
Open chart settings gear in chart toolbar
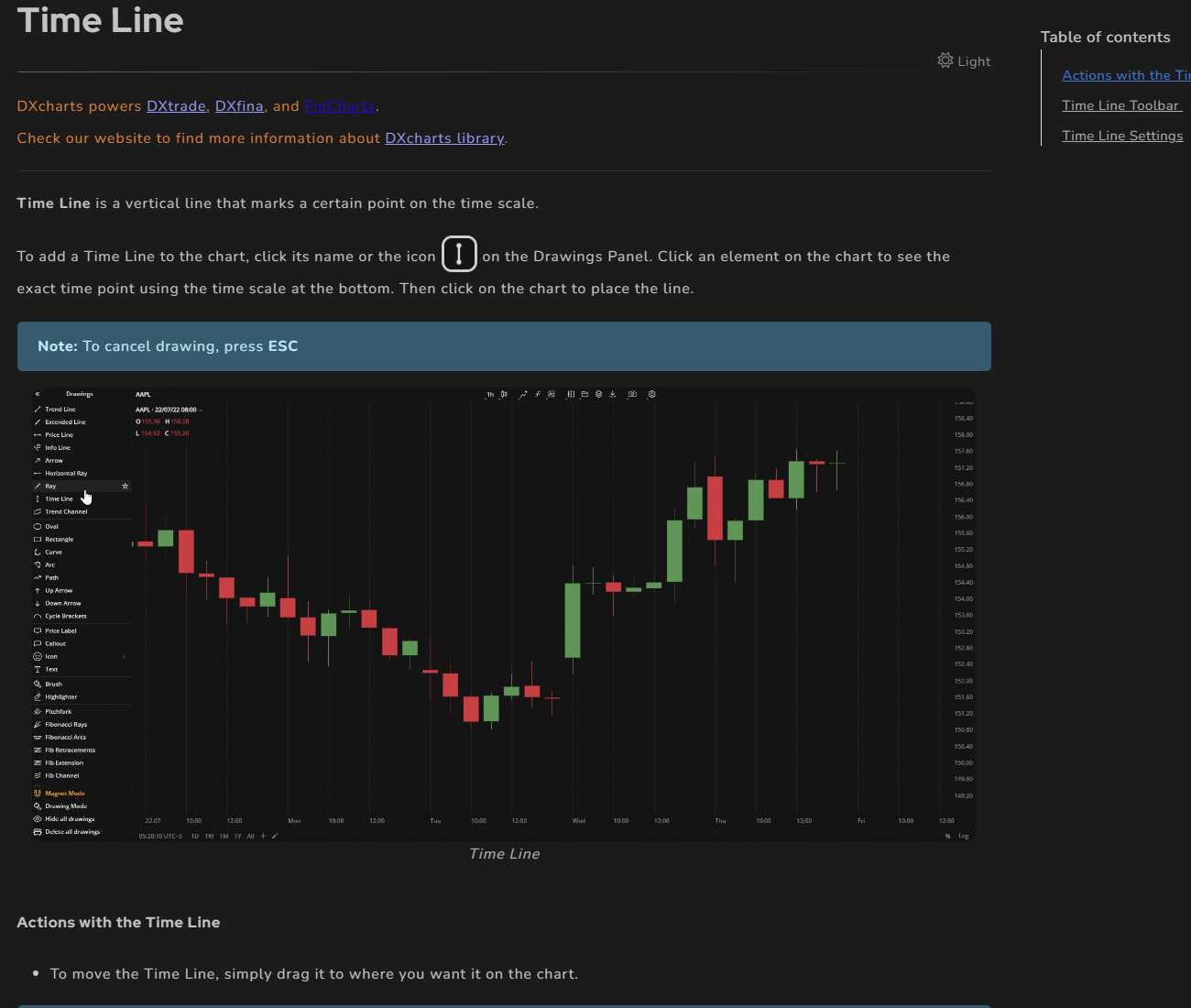tap(651, 395)
